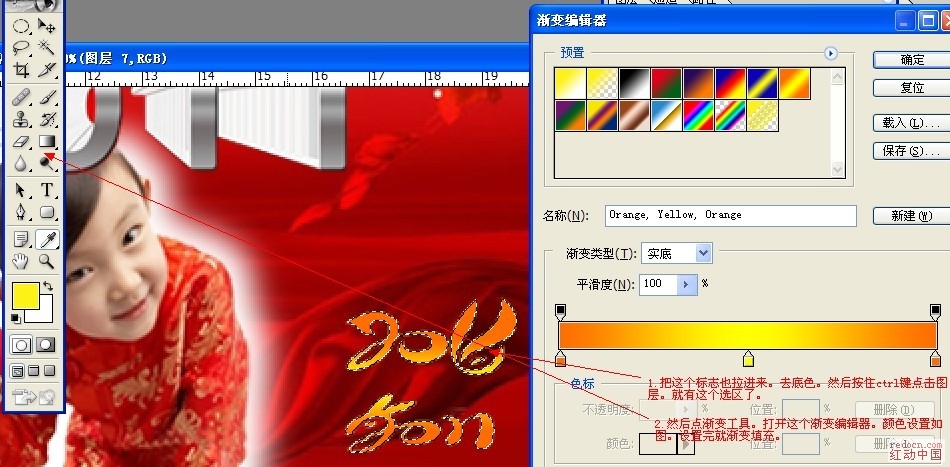Click presets list scroll-down arrow
Screen dimensions: 950x467
click(838, 170)
